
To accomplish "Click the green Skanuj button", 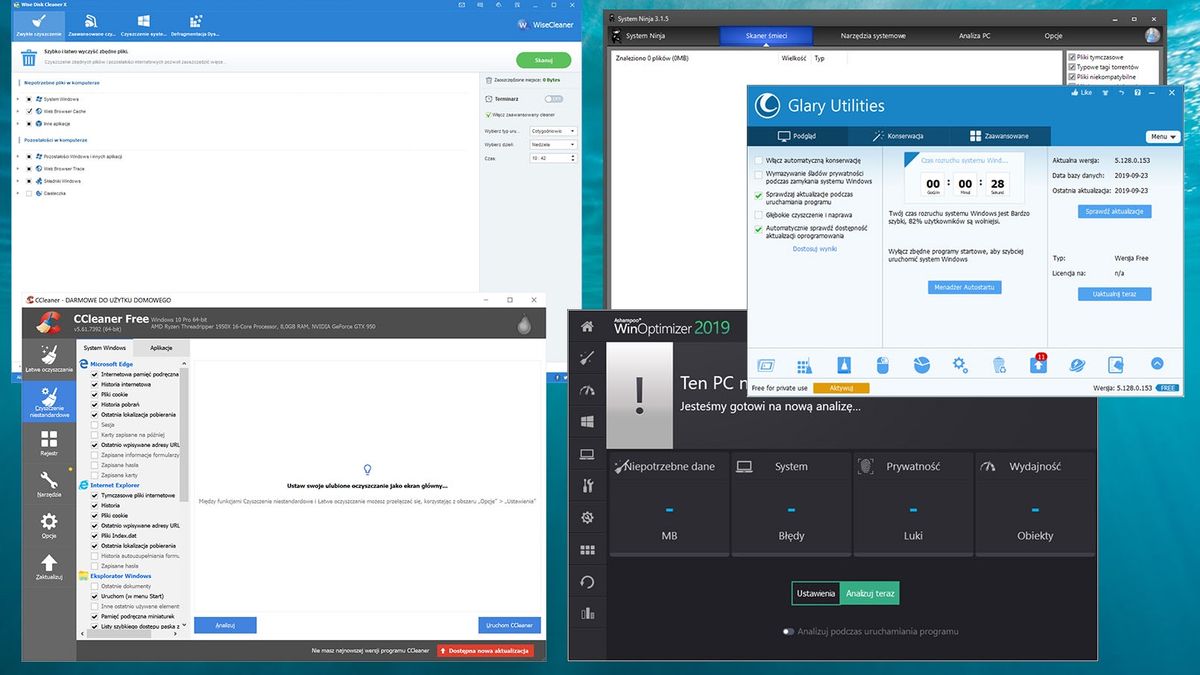I will point(544,61).
